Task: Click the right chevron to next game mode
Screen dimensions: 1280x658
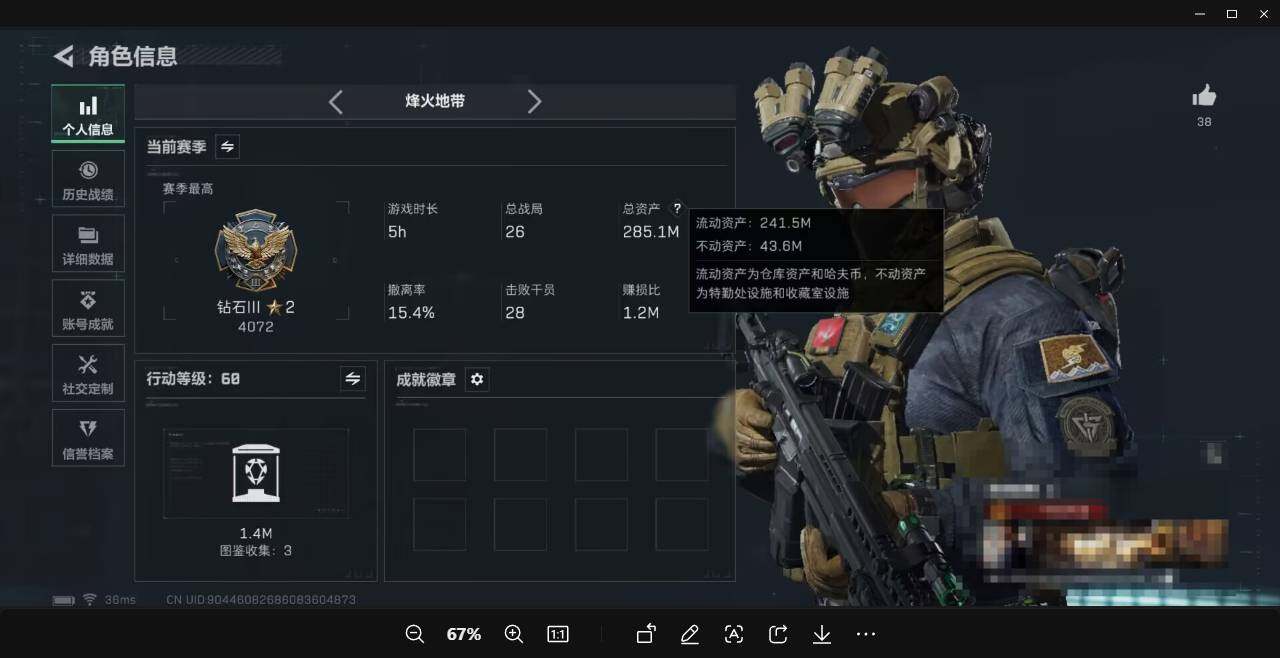Action: (x=535, y=101)
